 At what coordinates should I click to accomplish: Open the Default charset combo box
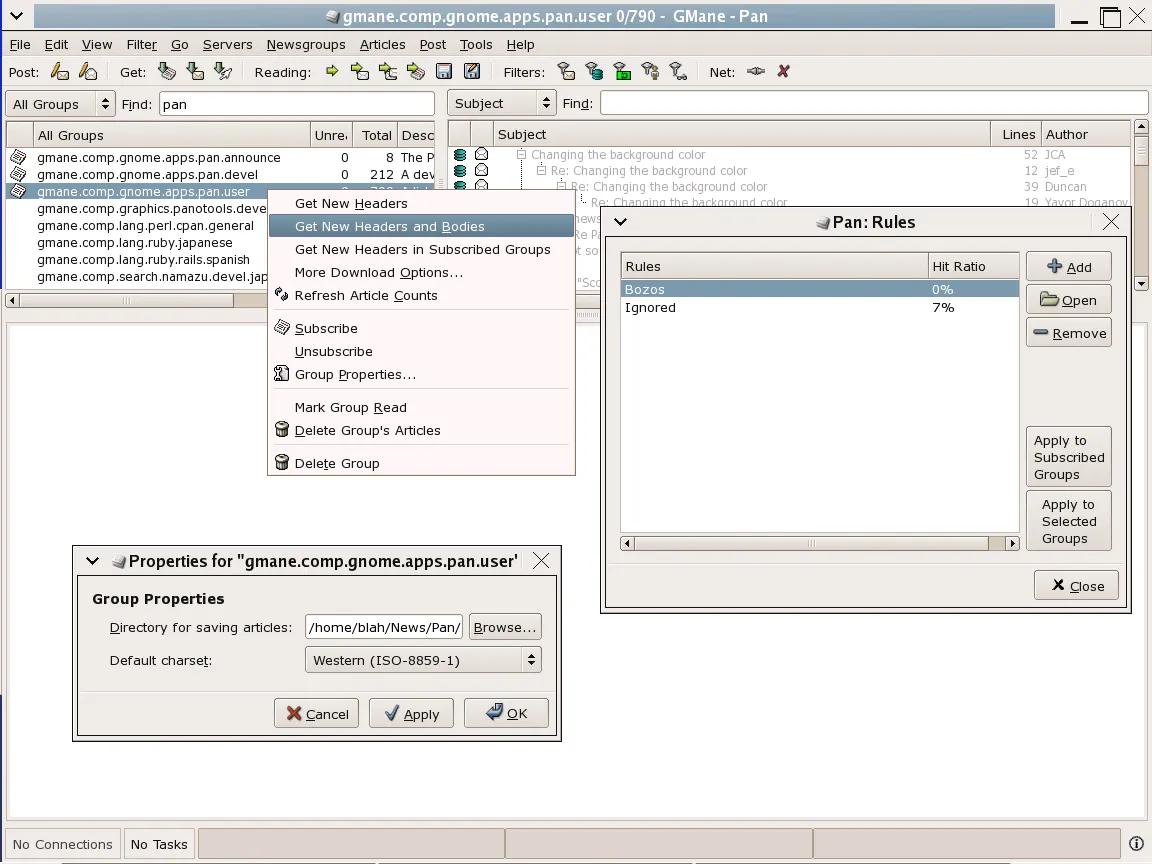tap(422, 660)
